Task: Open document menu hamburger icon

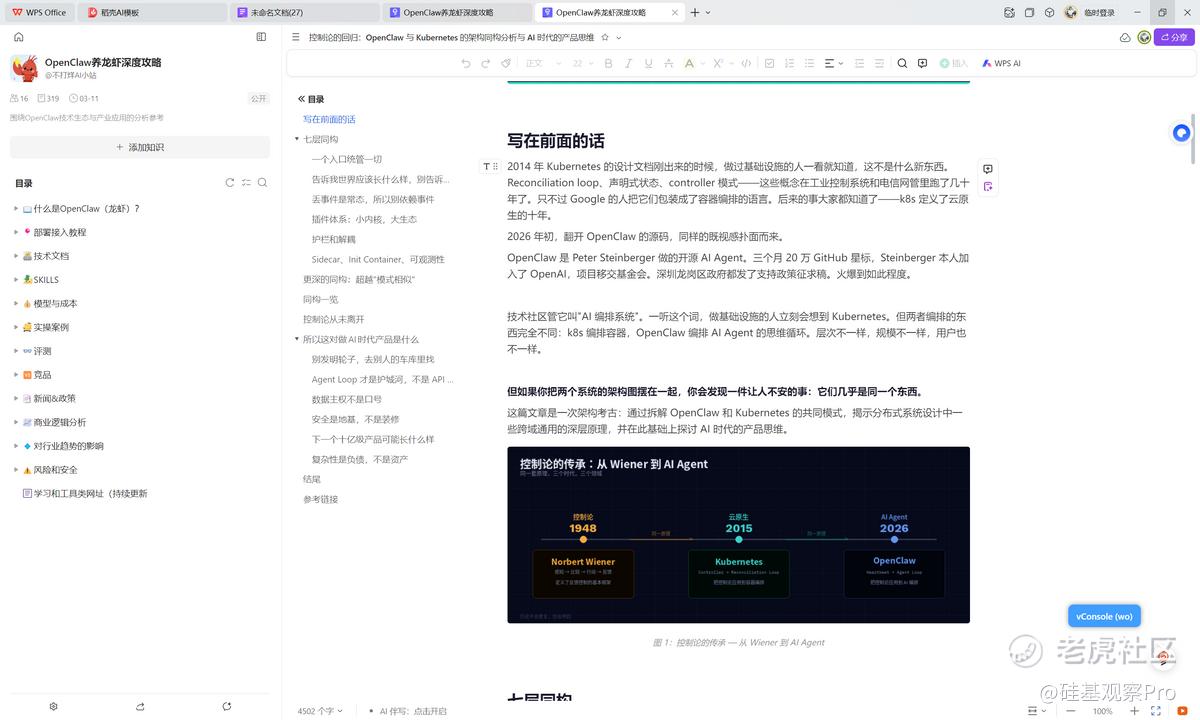Action: [x=295, y=37]
